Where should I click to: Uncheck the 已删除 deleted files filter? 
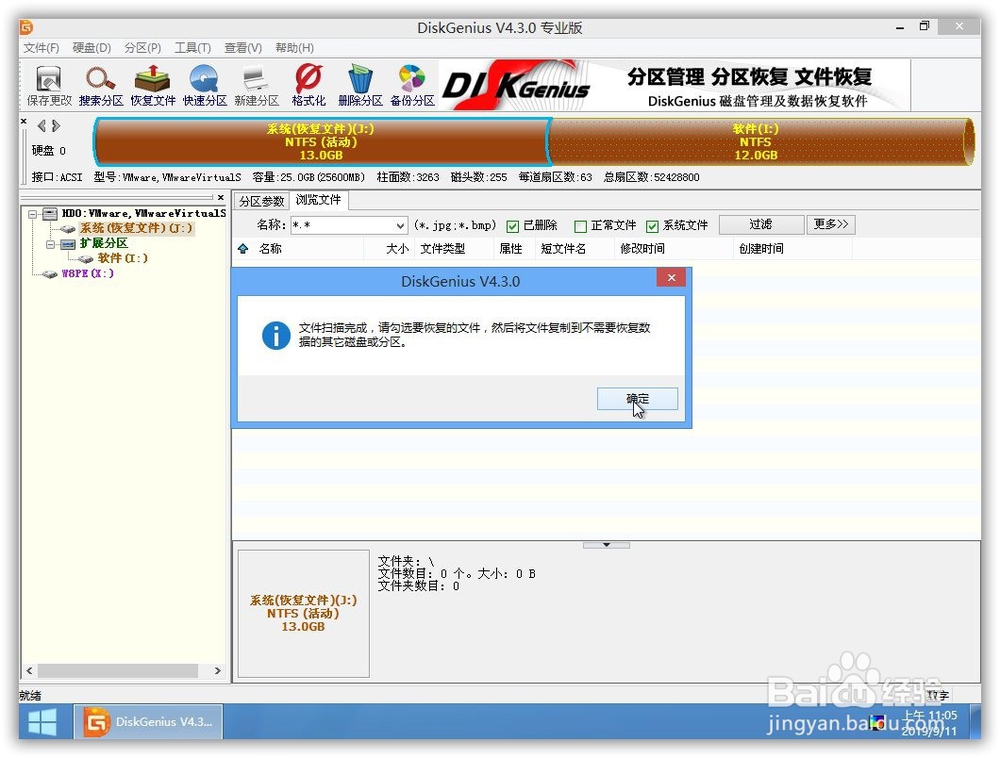click(x=512, y=225)
